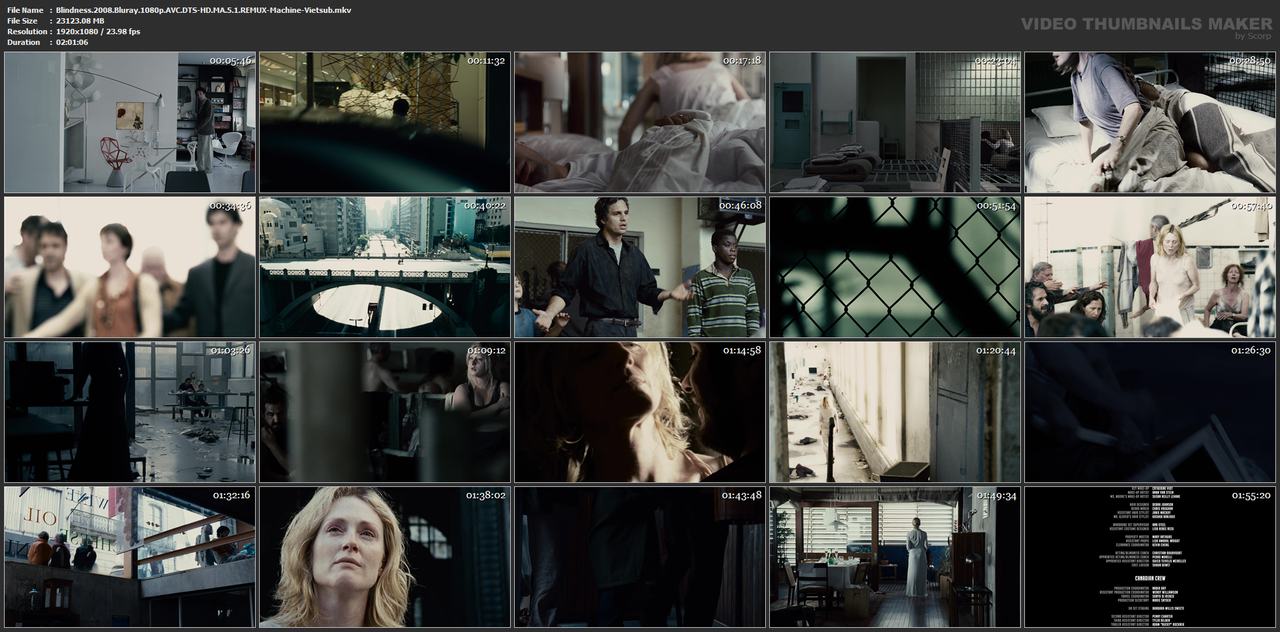This screenshot has width=1280, height=632.
Task: Choose the littered corridor frame at 01:20:44
Action: (x=895, y=412)
